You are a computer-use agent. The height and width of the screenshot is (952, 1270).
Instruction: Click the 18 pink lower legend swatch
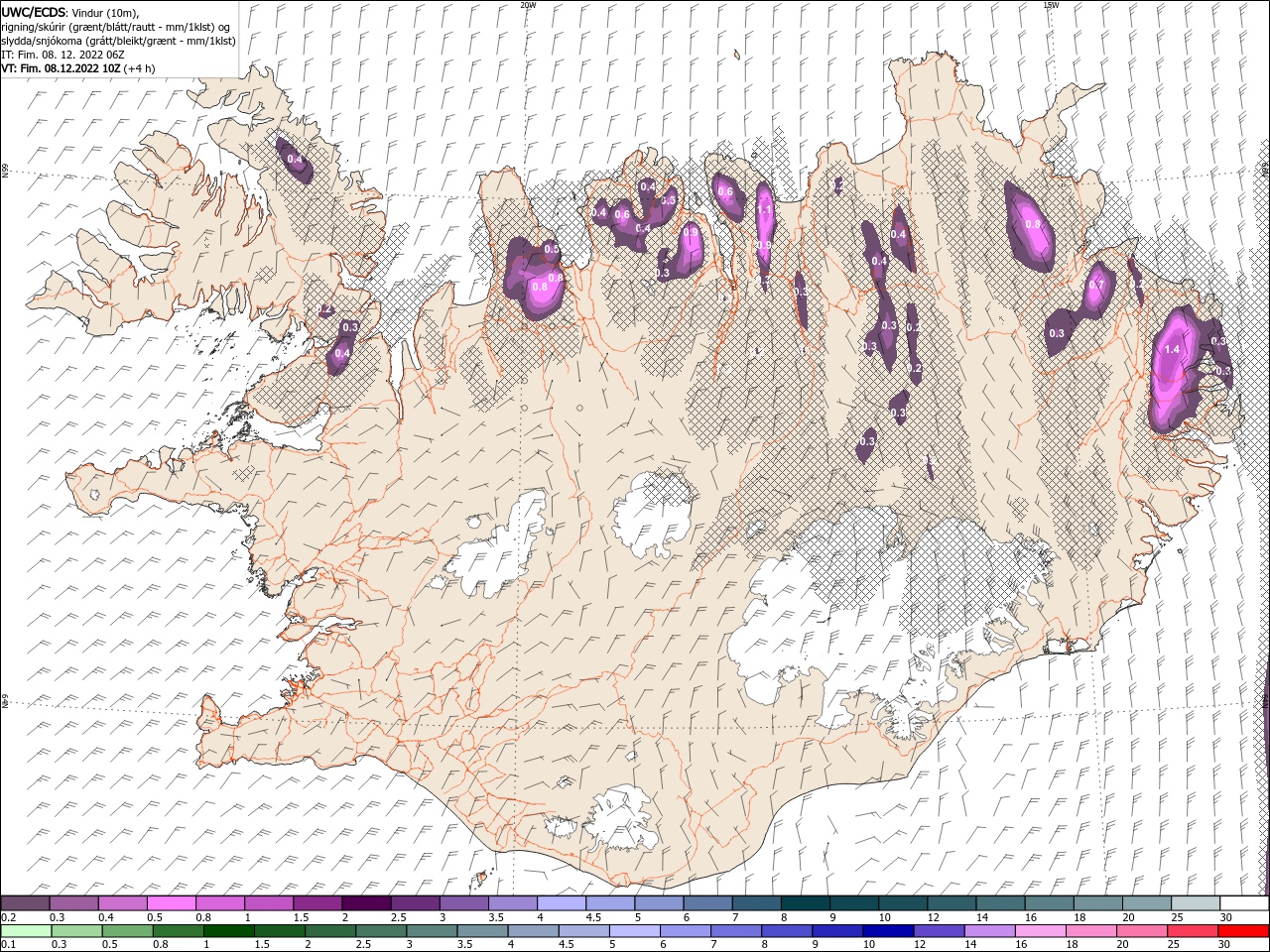tap(1090, 931)
